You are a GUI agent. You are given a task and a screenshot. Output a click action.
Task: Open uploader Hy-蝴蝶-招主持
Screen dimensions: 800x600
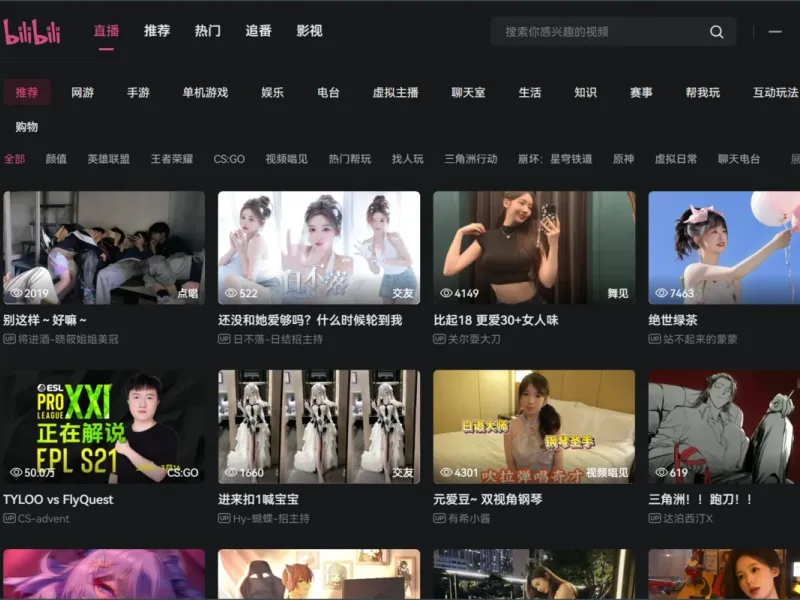(271, 518)
